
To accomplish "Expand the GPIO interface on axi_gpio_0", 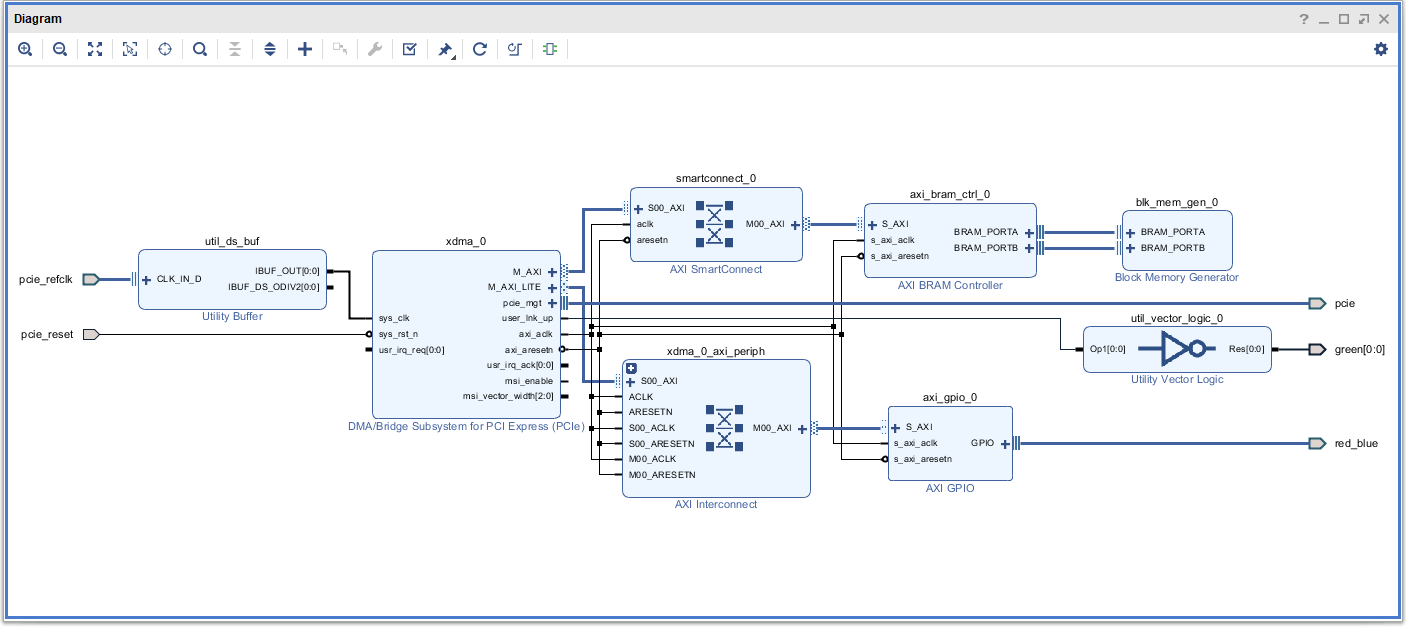I will coord(1005,444).
